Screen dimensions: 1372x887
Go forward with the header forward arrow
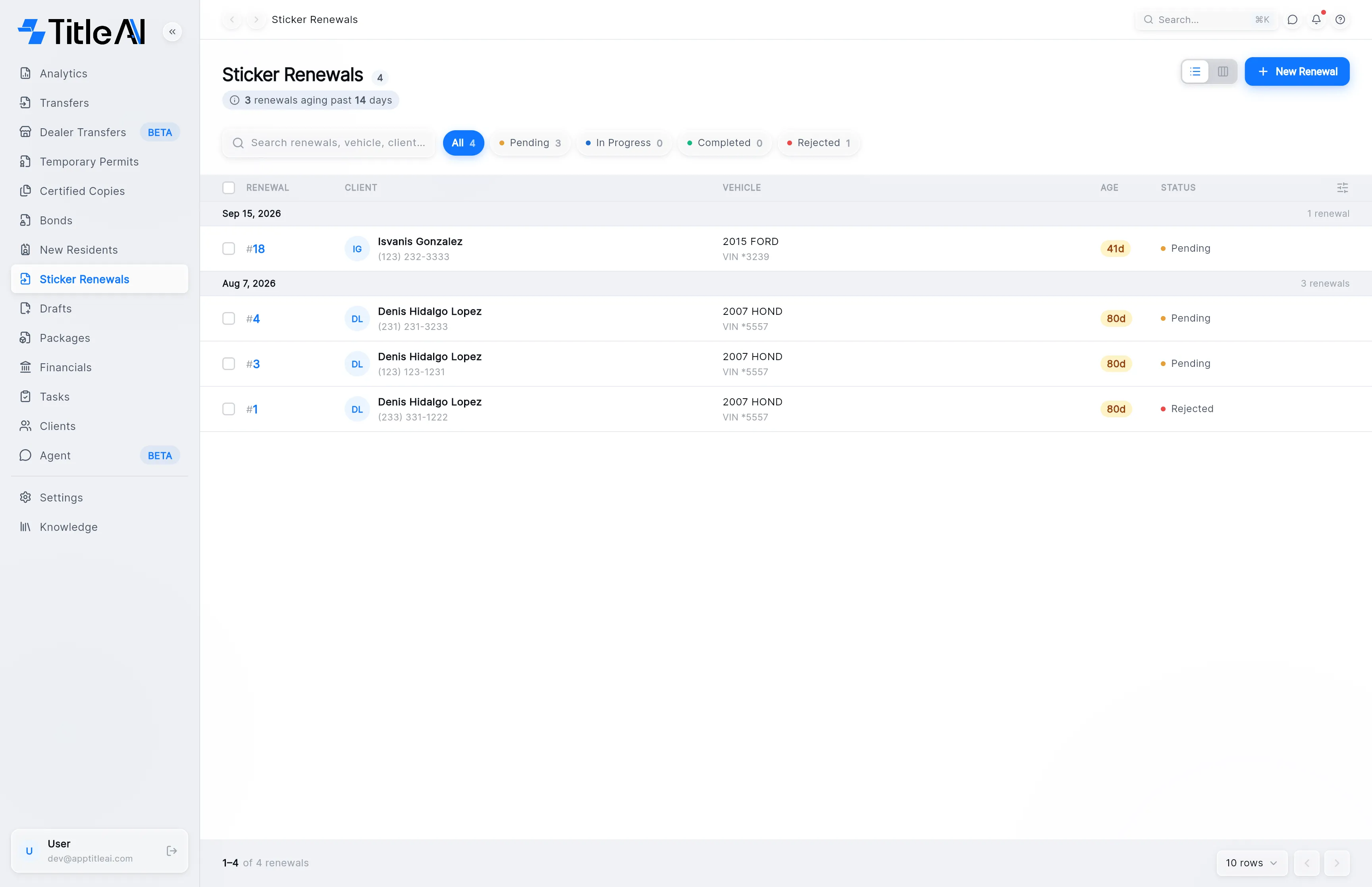click(256, 19)
